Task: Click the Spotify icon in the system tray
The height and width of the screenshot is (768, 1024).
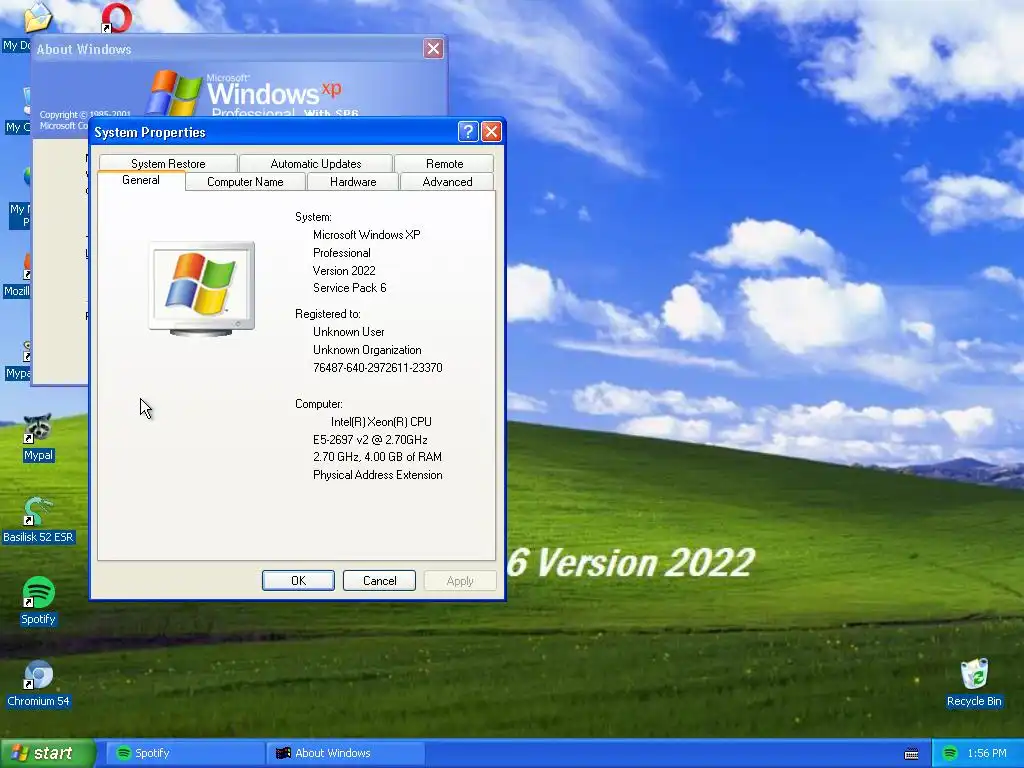Action: coord(950,753)
